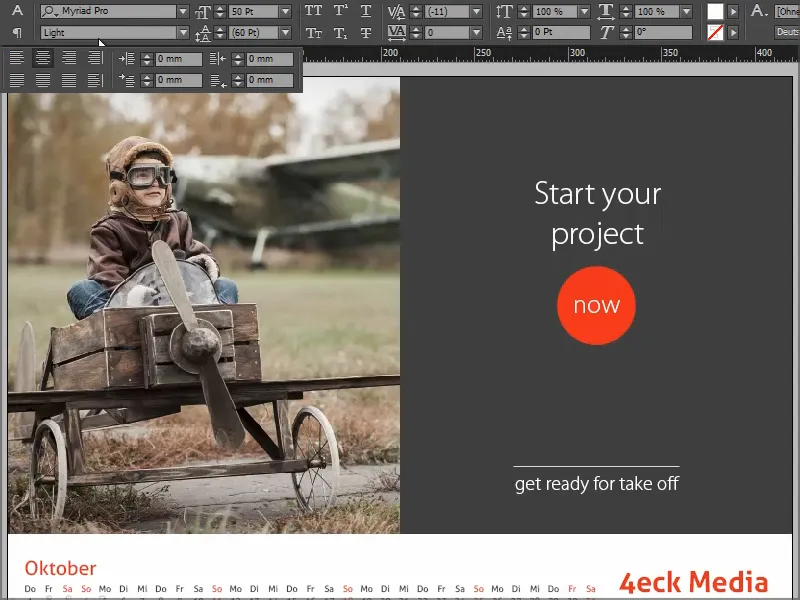This screenshot has width=800, height=600.
Task: Click the font size stepper arrows
Action: (220, 11)
